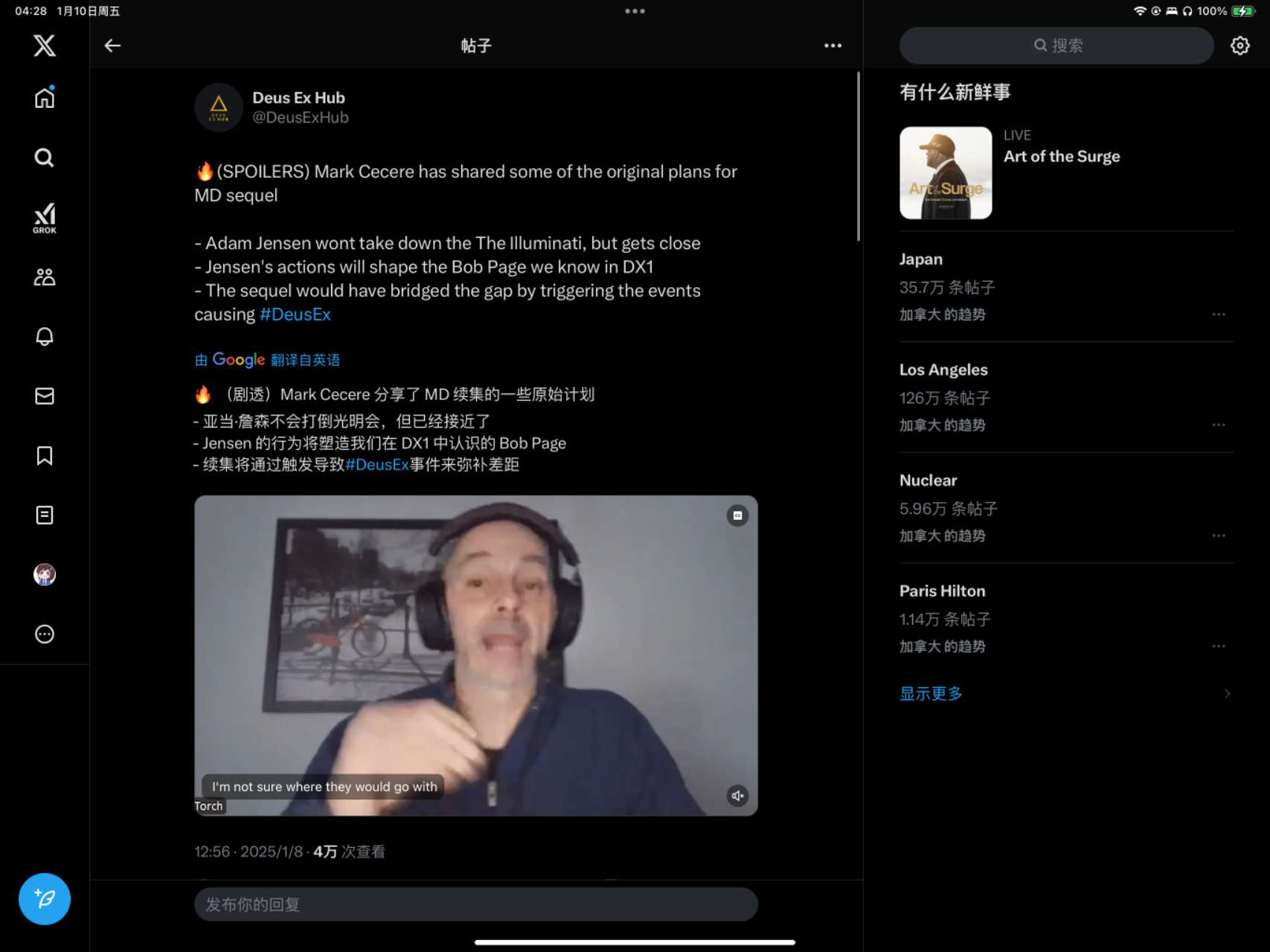Open the Japan trend
1270x952 pixels.
click(1066, 286)
